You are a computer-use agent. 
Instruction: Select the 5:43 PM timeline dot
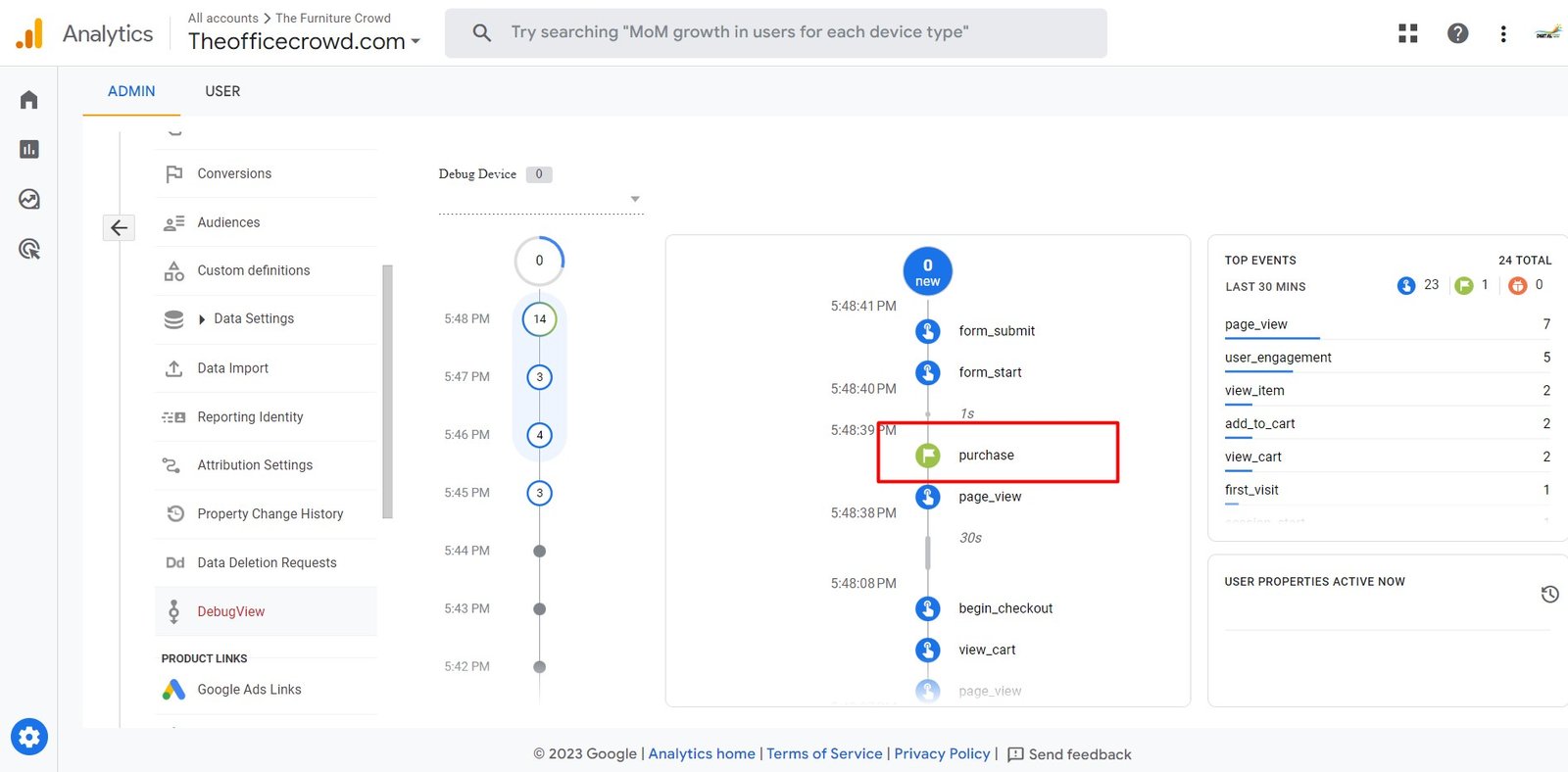[539, 608]
